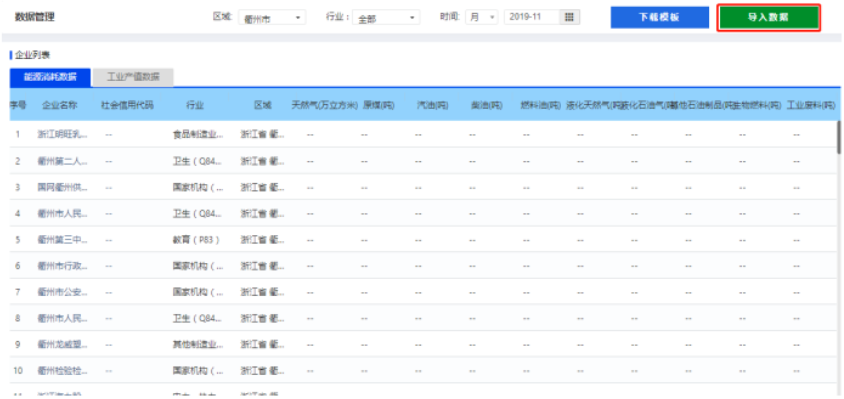Screen dimensions: 844x399
Task: Click the blue 下载模板 button
Action: tap(659, 17)
